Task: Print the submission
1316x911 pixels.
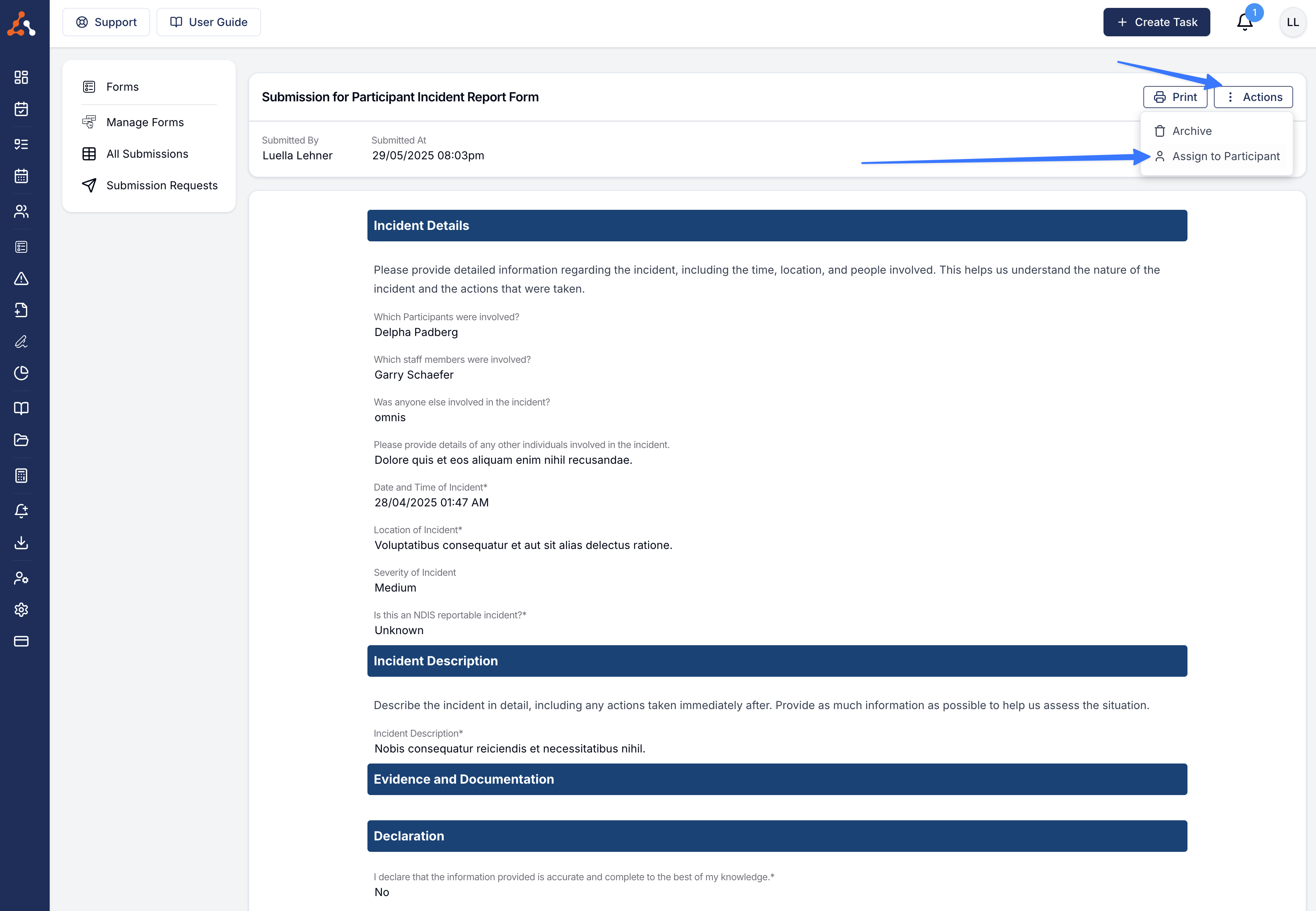Action: (x=1175, y=97)
